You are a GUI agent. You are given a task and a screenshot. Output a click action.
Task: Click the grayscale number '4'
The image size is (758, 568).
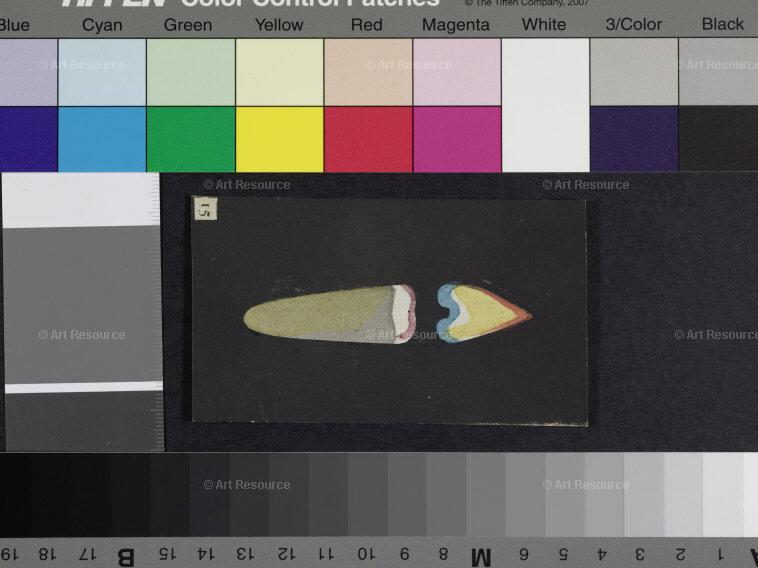pyautogui.click(x=601, y=553)
